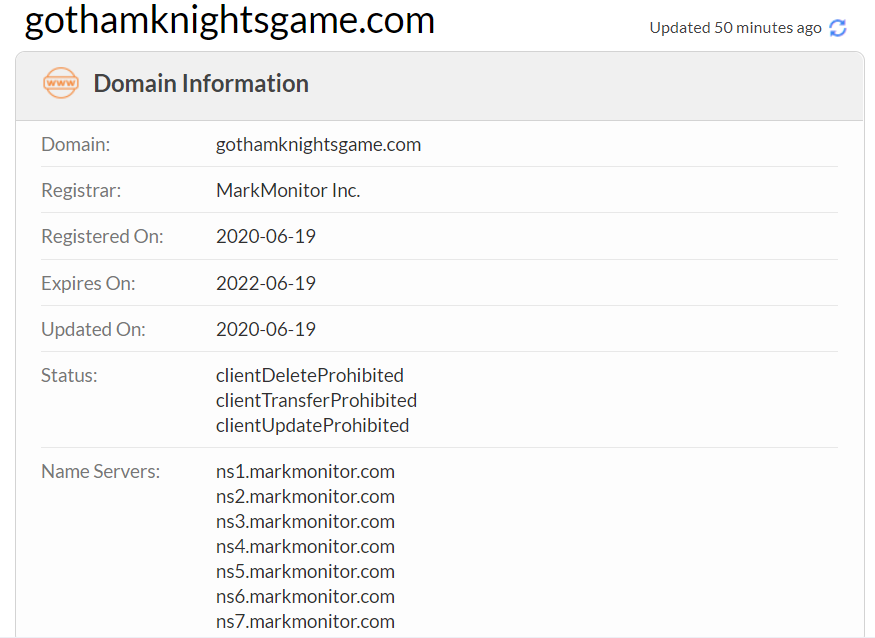Click the Expires On date 2022-06-19
Image resolution: width=875 pixels, height=638 pixels.
(266, 283)
